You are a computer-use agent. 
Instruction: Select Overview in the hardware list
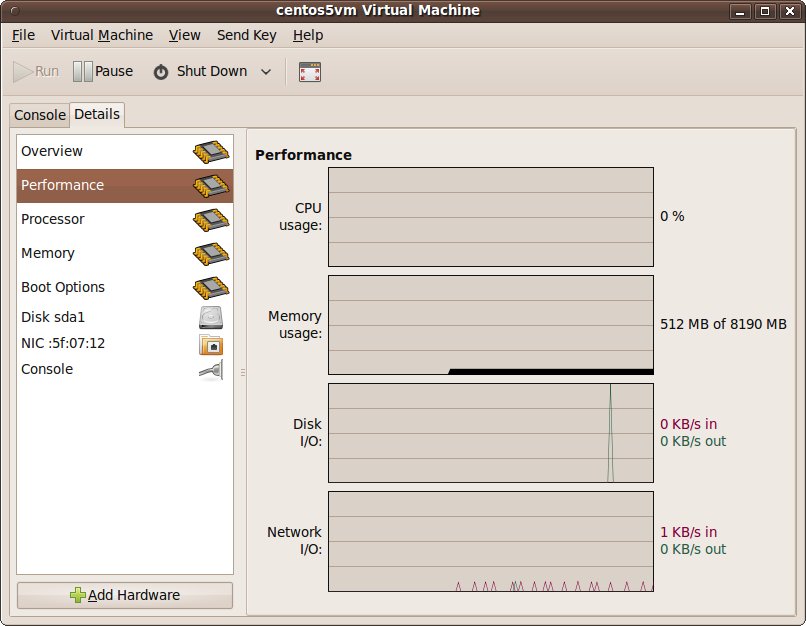(x=125, y=152)
